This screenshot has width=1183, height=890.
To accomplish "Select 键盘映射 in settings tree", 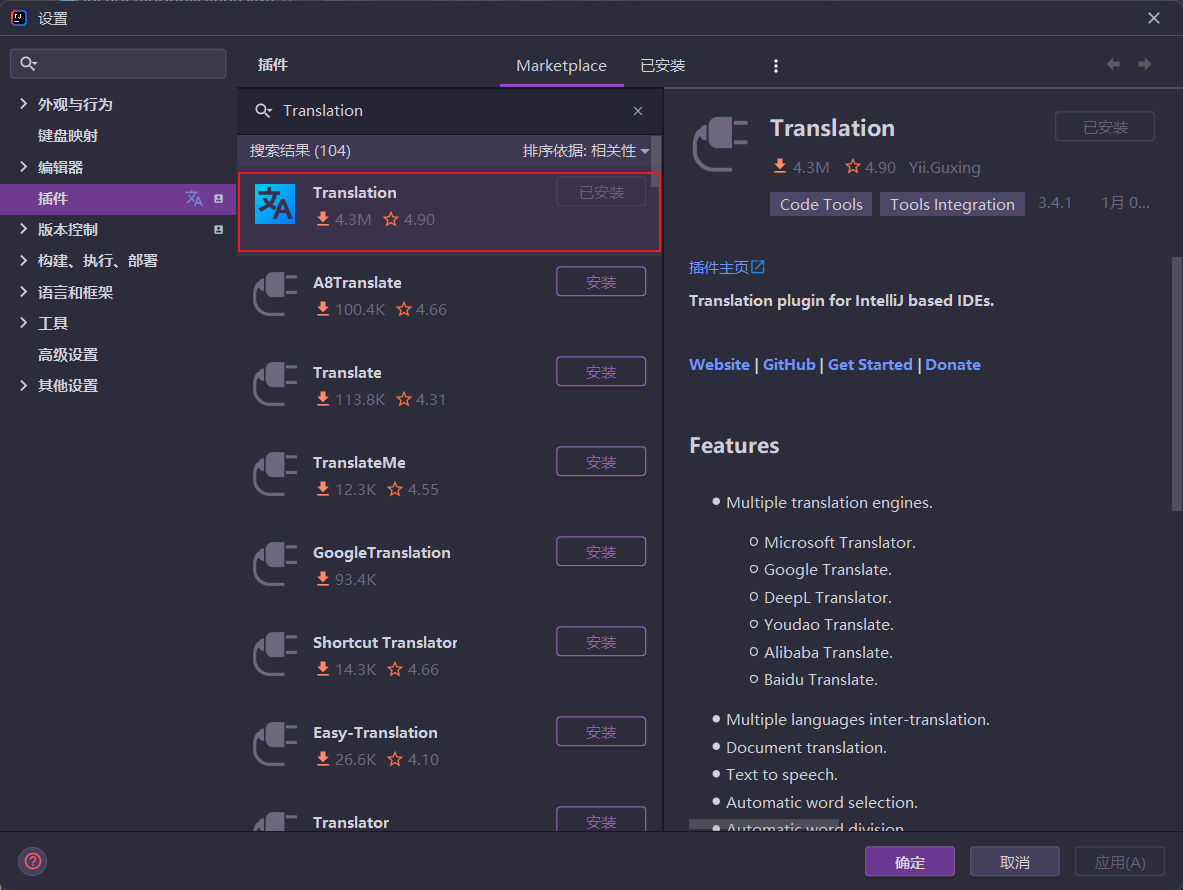I will pyautogui.click(x=68, y=136).
